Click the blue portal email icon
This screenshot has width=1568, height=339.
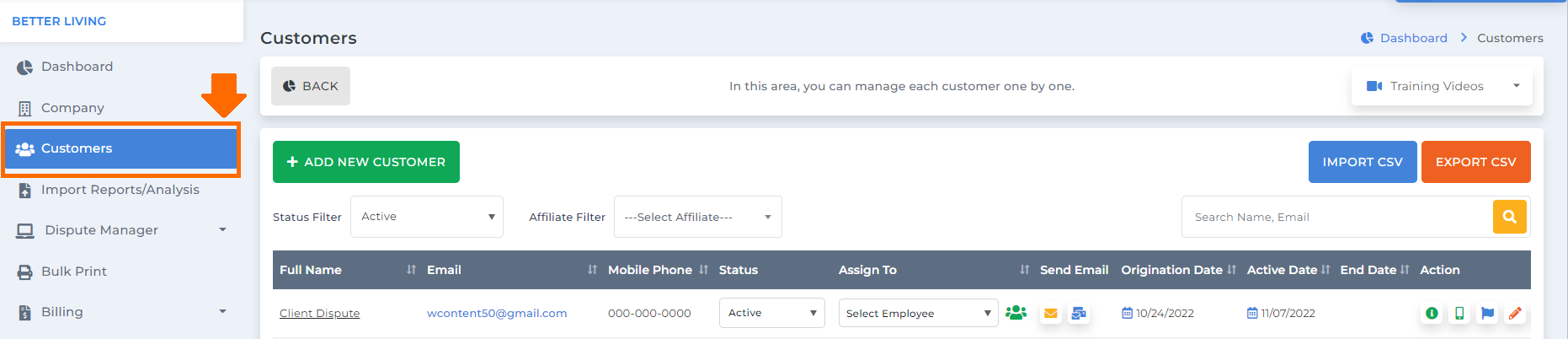[1078, 313]
